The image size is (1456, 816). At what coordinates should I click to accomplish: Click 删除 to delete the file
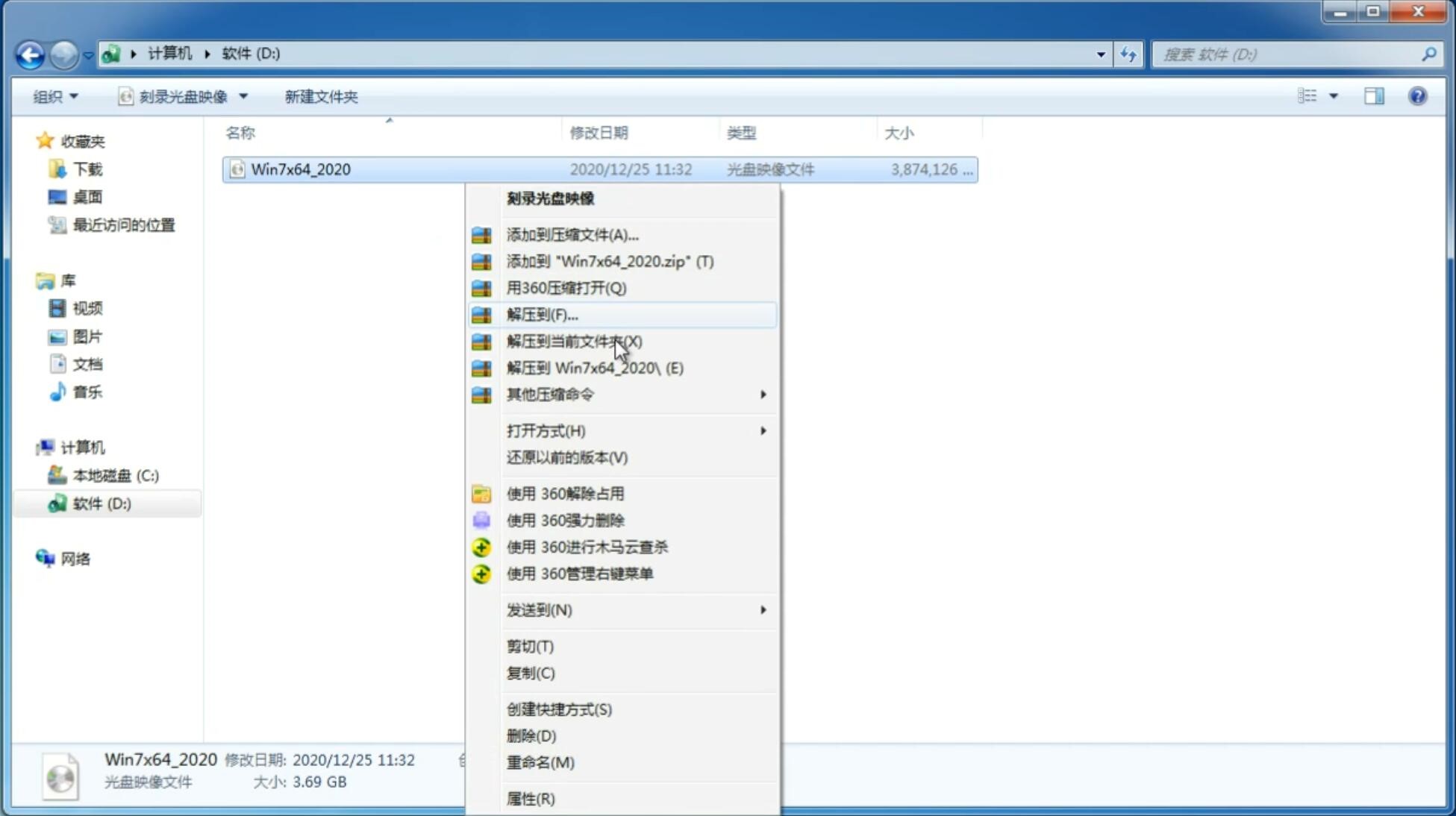531,735
